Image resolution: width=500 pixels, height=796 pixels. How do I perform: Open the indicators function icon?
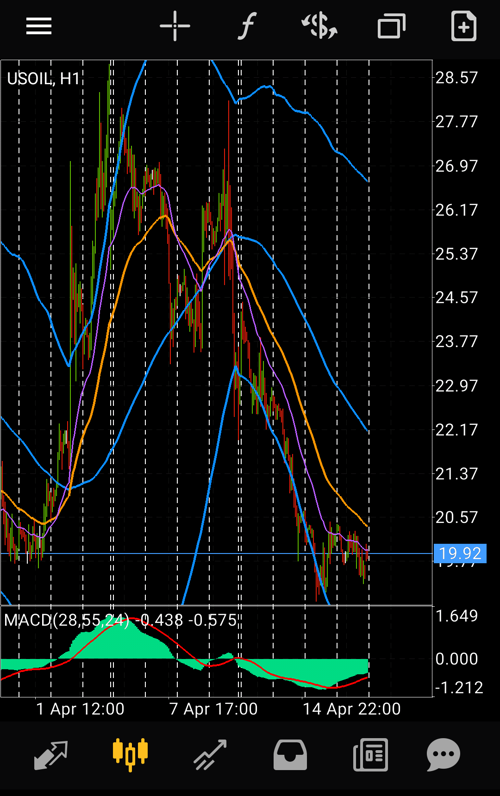247,26
